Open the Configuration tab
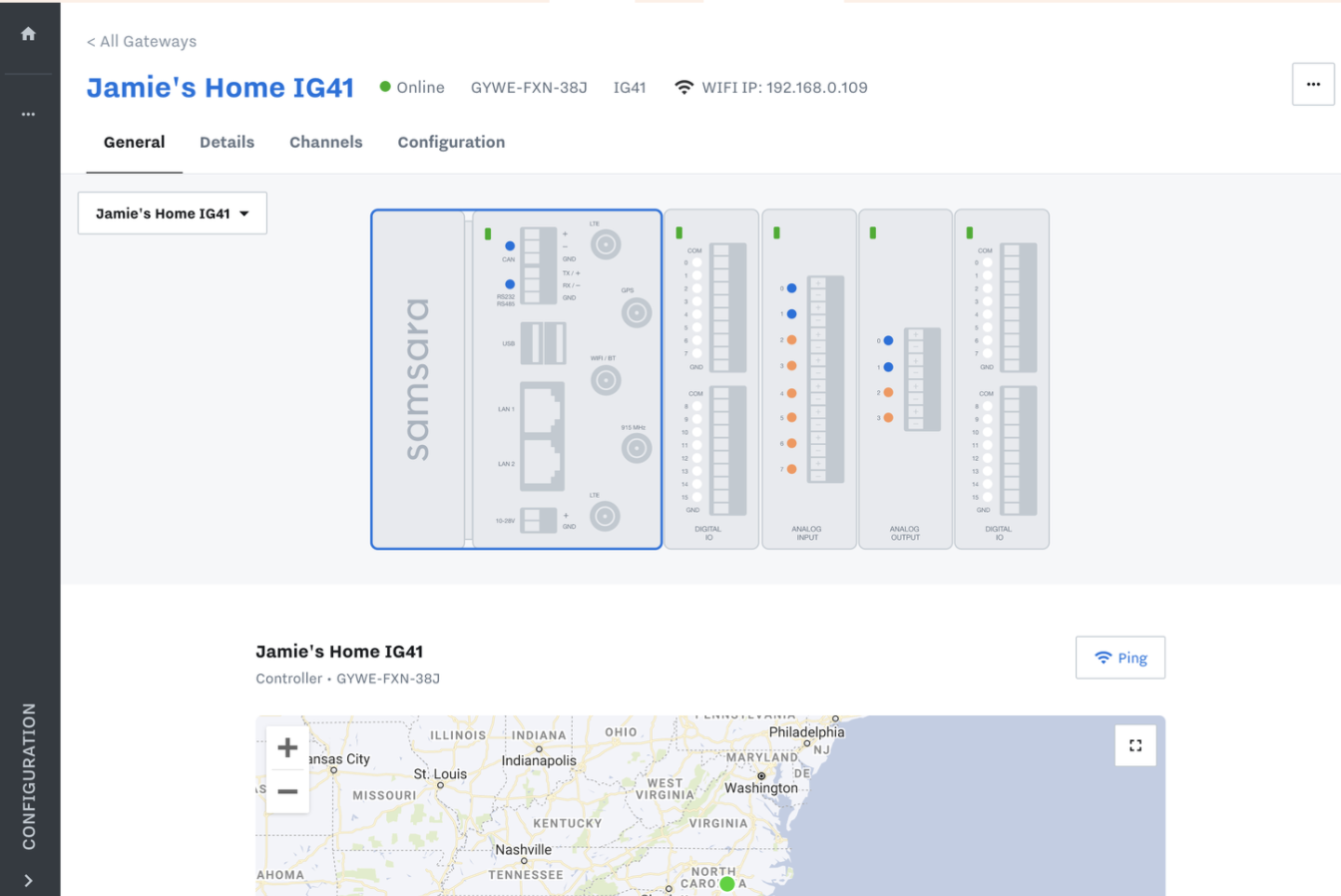 pyautogui.click(x=451, y=142)
